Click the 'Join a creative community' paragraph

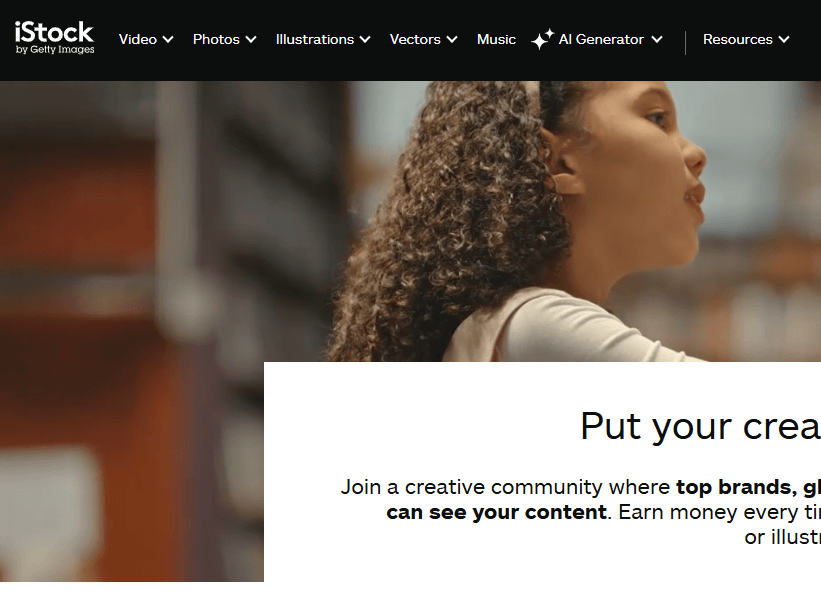pyautogui.click(x=581, y=512)
